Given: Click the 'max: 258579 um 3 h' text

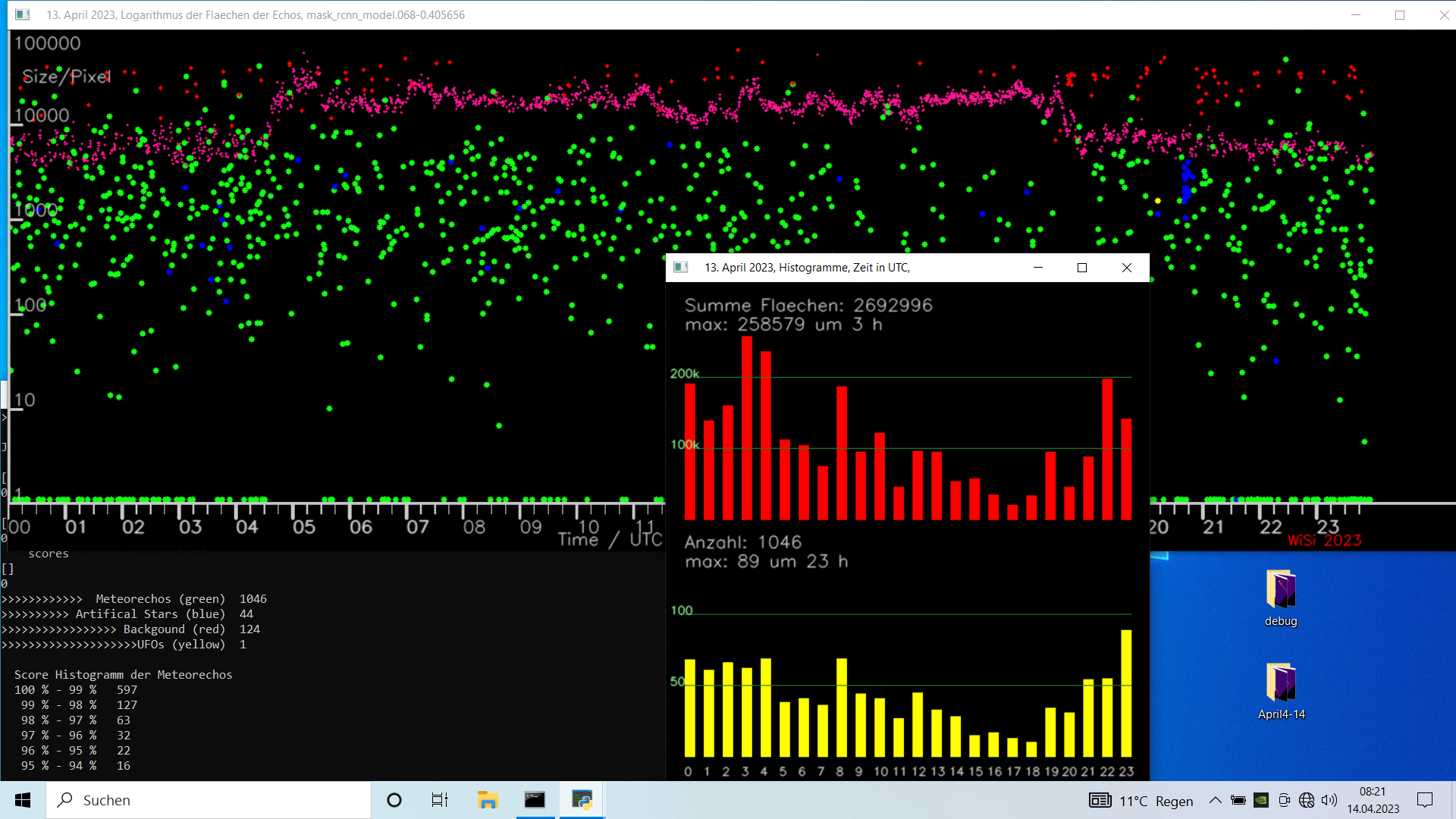Looking at the screenshot, I should pos(783,325).
